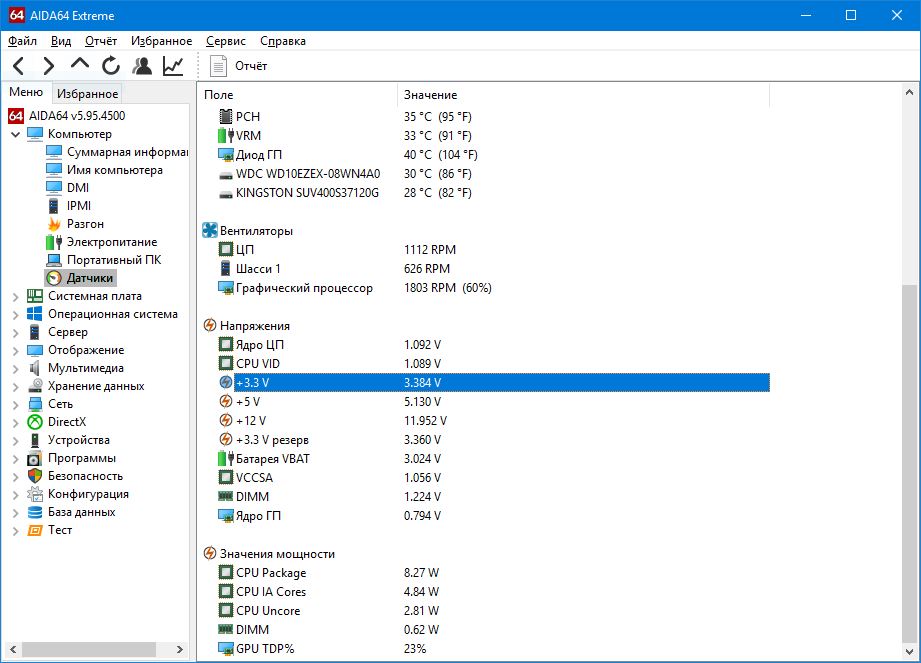Click the Значения мощности section icon
This screenshot has height=663, width=921.
tap(210, 553)
